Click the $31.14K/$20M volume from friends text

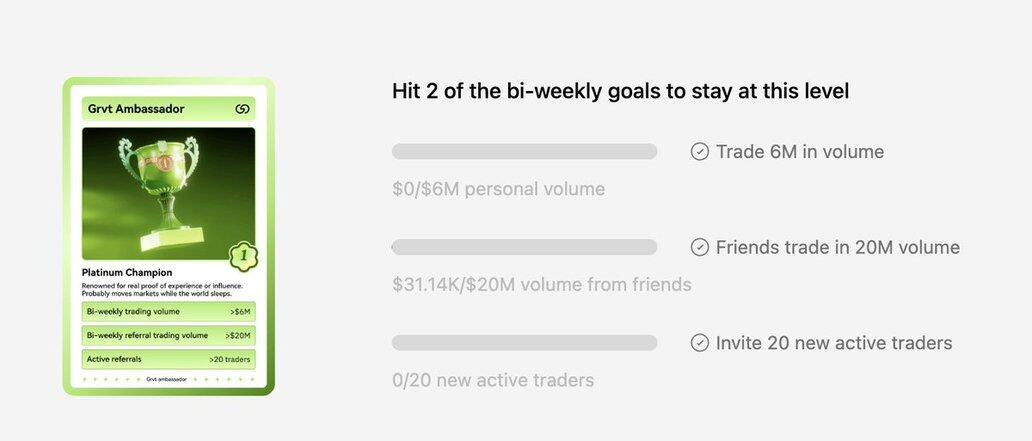(541, 284)
